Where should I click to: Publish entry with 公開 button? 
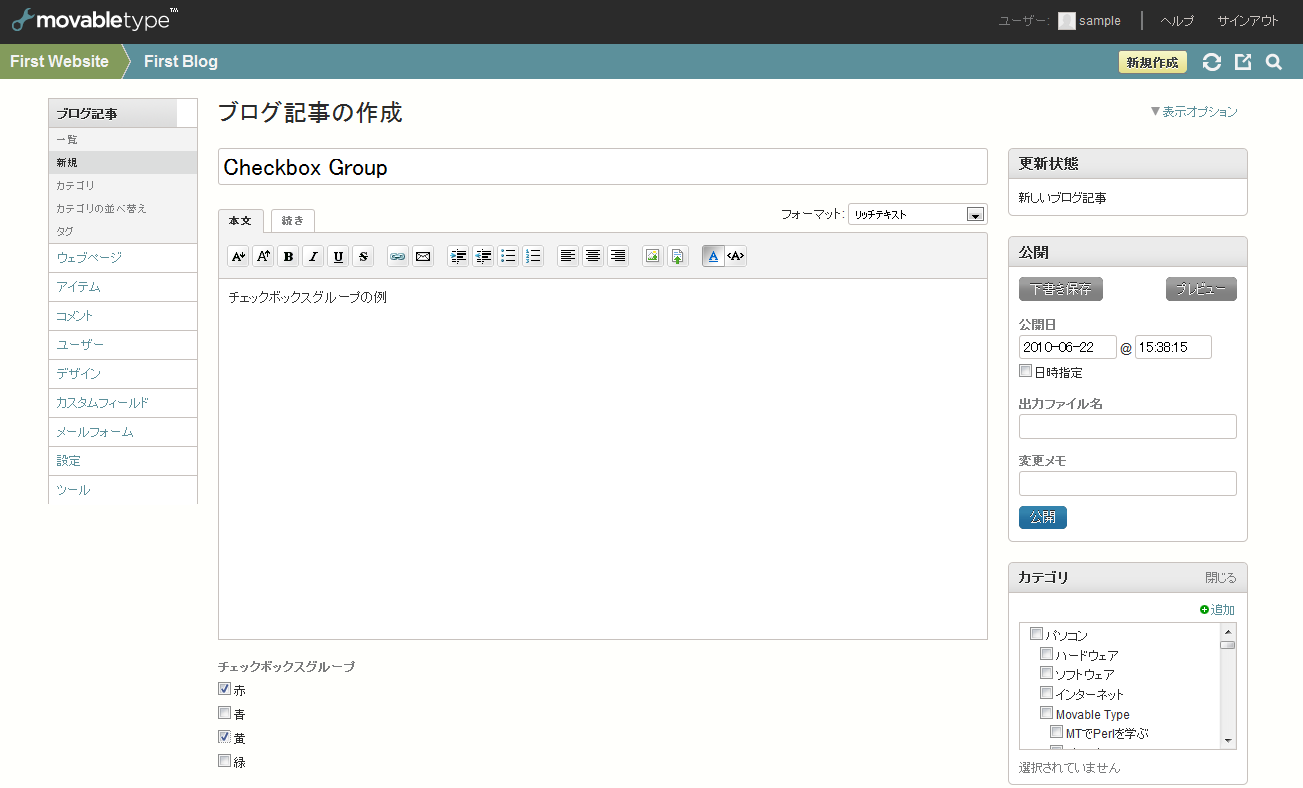pos(1043,517)
